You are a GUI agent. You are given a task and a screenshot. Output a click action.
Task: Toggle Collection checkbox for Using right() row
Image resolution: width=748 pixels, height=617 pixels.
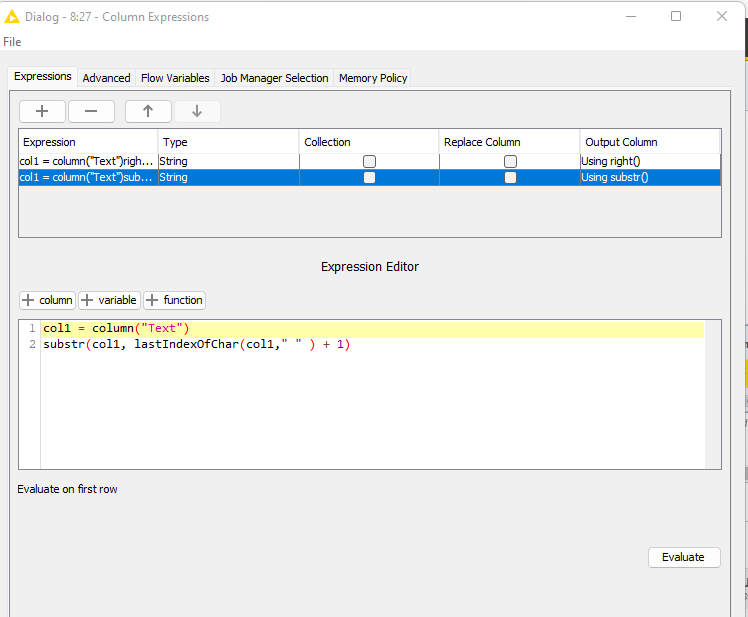click(369, 161)
